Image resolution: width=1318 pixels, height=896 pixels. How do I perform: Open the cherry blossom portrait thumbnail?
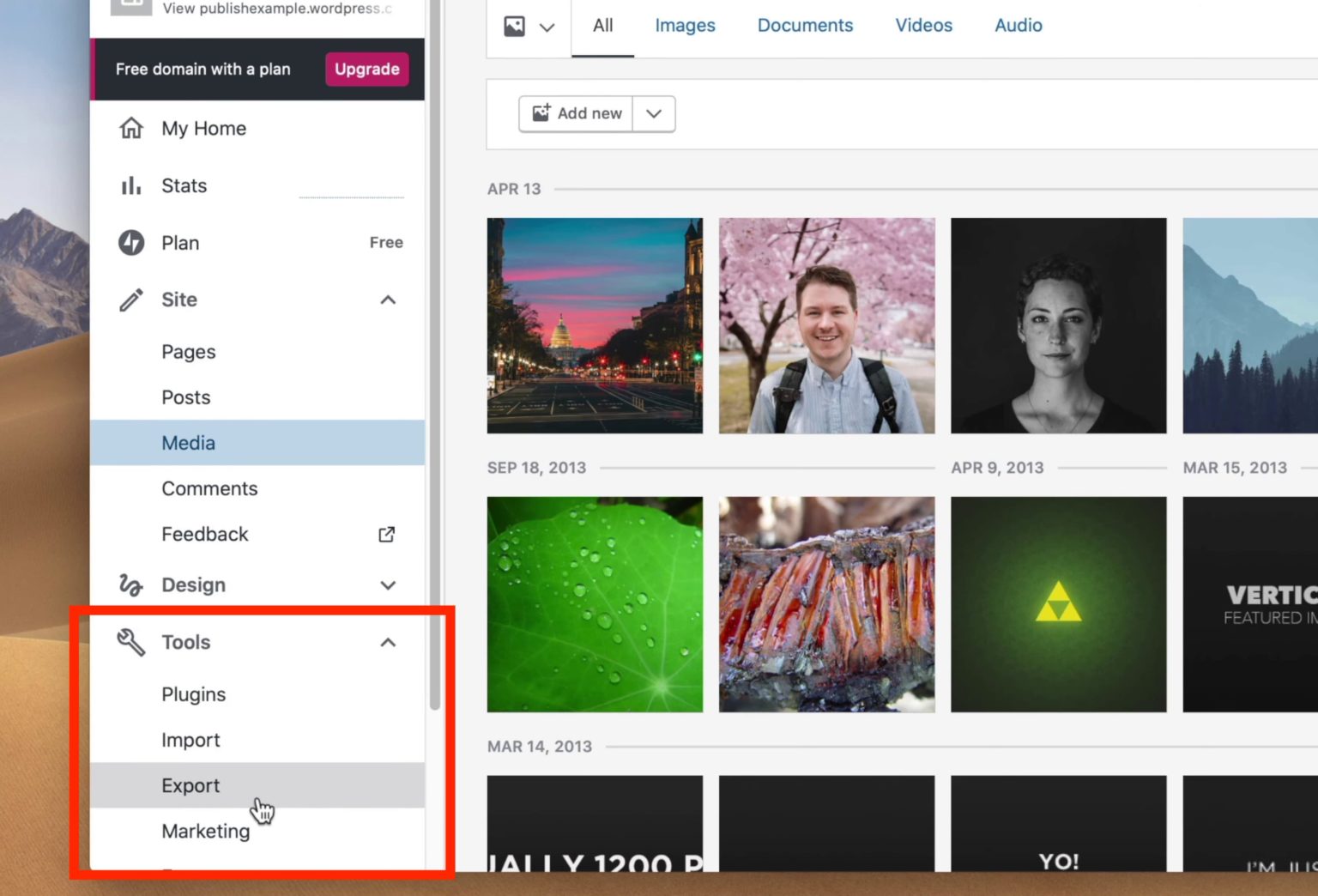click(x=826, y=325)
